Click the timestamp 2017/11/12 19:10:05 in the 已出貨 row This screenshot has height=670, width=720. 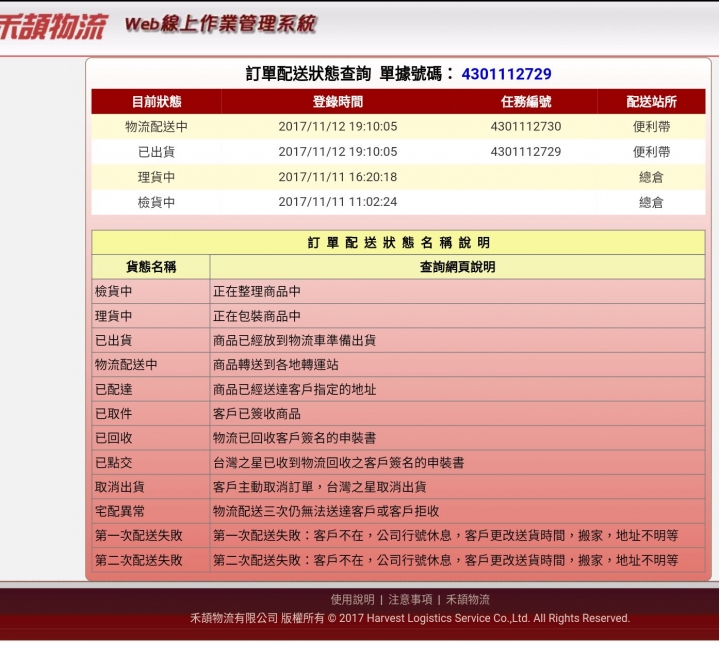point(338,152)
